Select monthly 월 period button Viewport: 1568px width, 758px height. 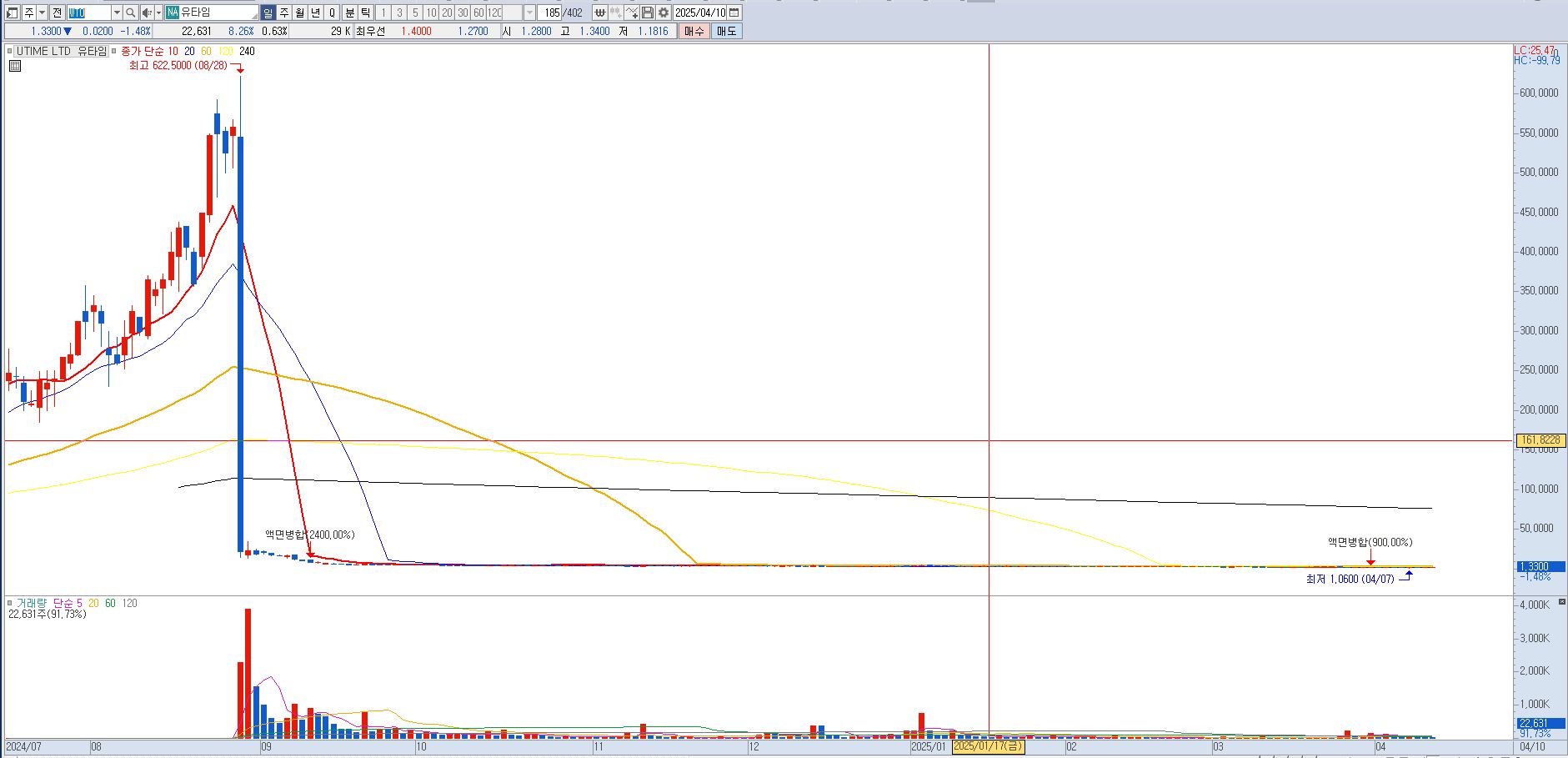299,13
